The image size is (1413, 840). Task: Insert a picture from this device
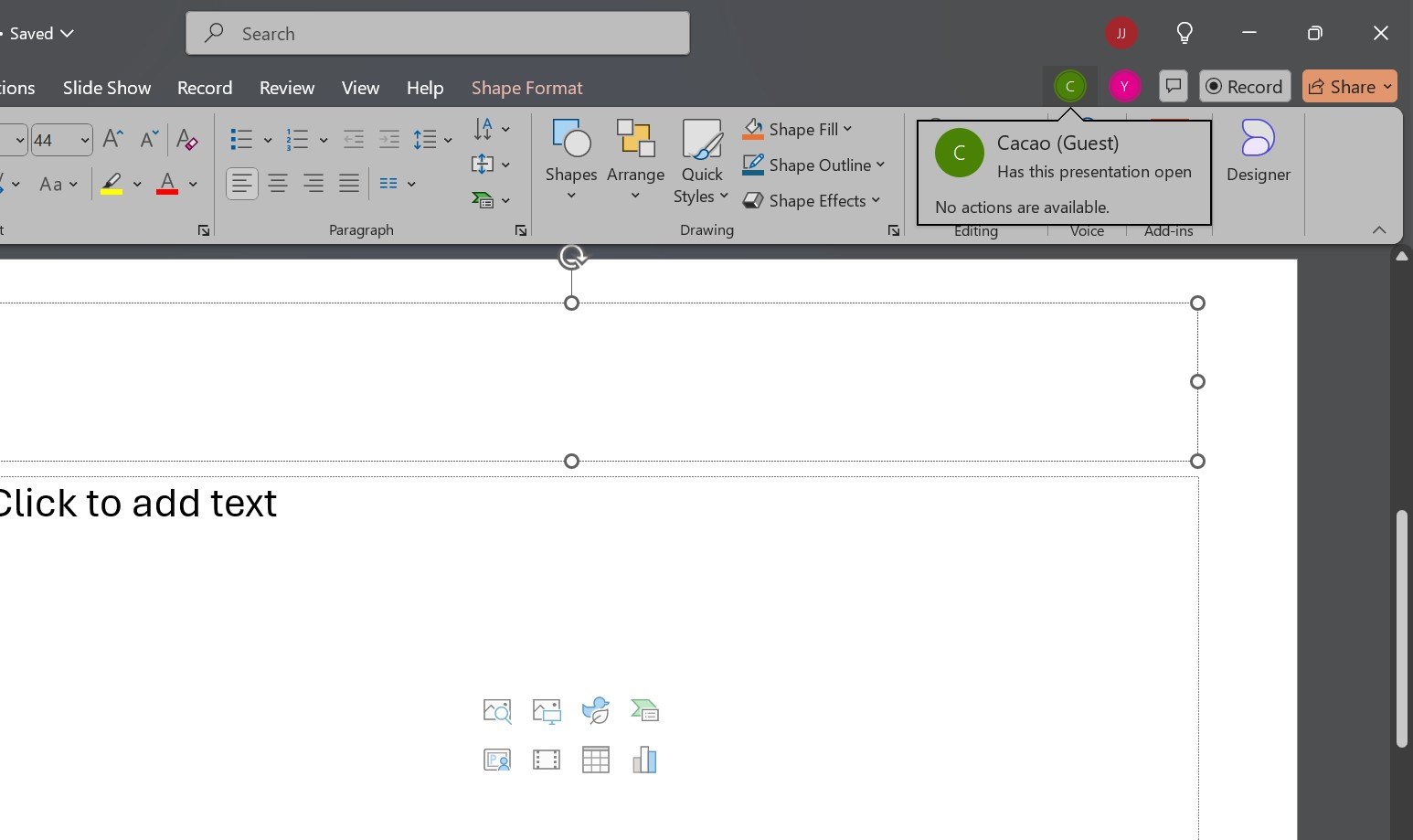click(547, 711)
